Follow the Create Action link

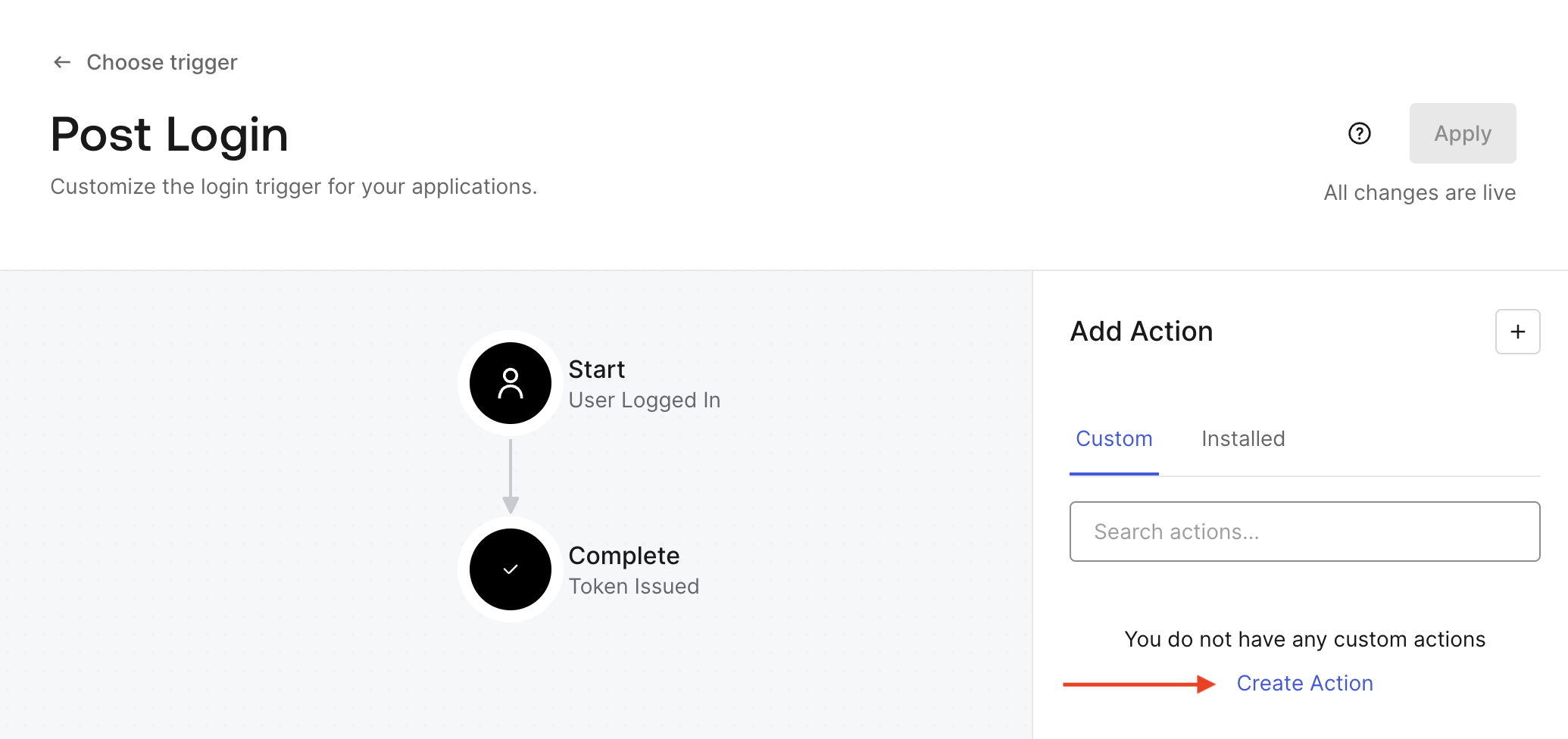pos(1304,683)
